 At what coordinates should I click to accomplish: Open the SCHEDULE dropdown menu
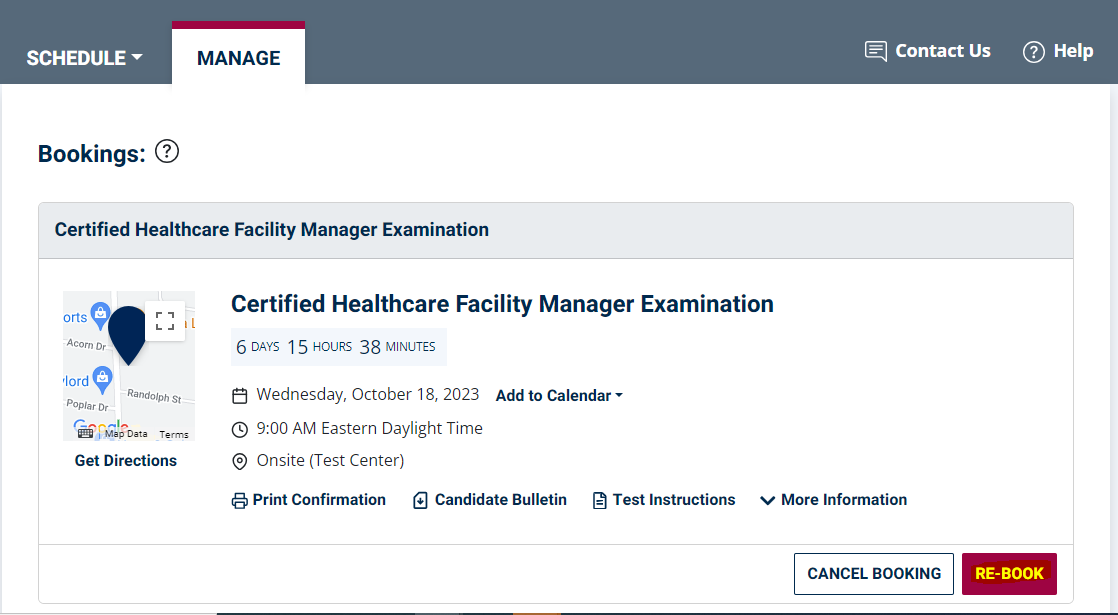[x=84, y=58]
